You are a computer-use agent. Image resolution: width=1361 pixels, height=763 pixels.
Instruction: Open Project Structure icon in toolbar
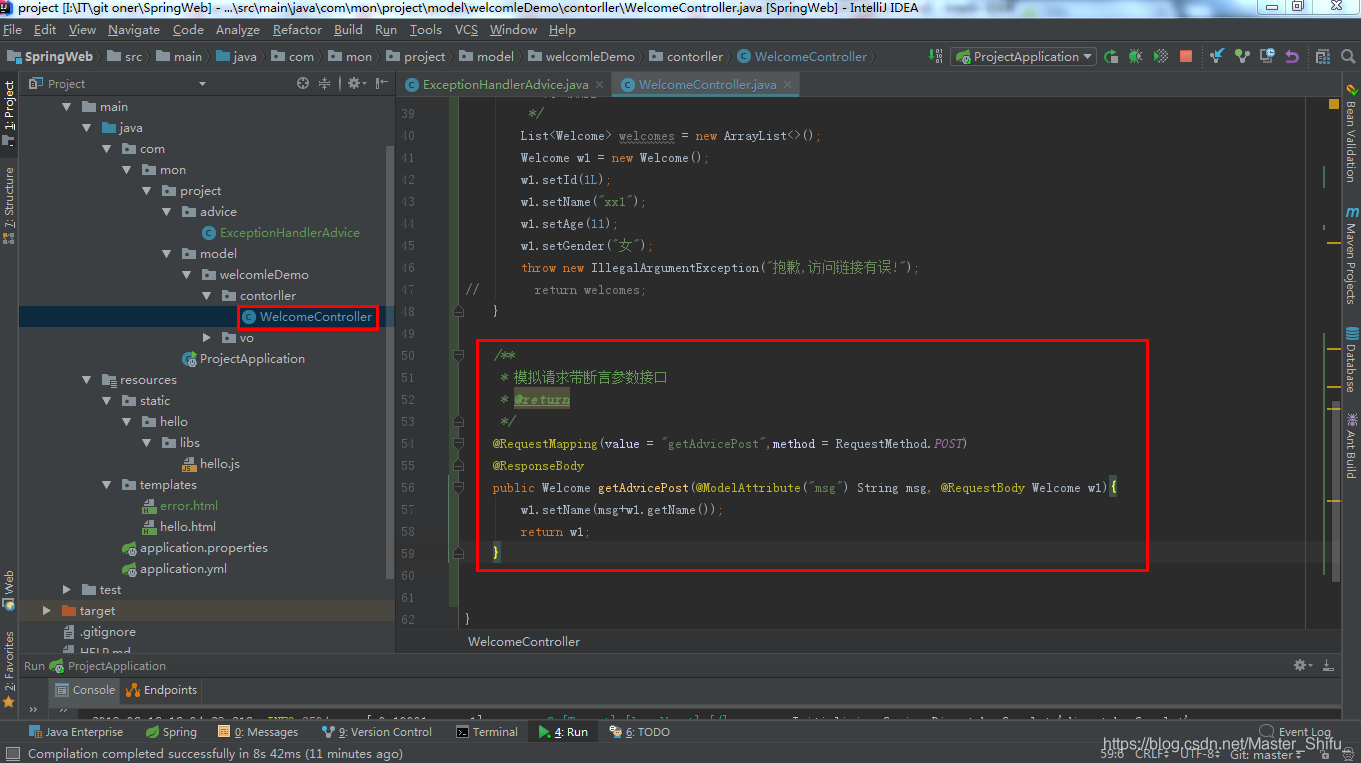[1323, 56]
